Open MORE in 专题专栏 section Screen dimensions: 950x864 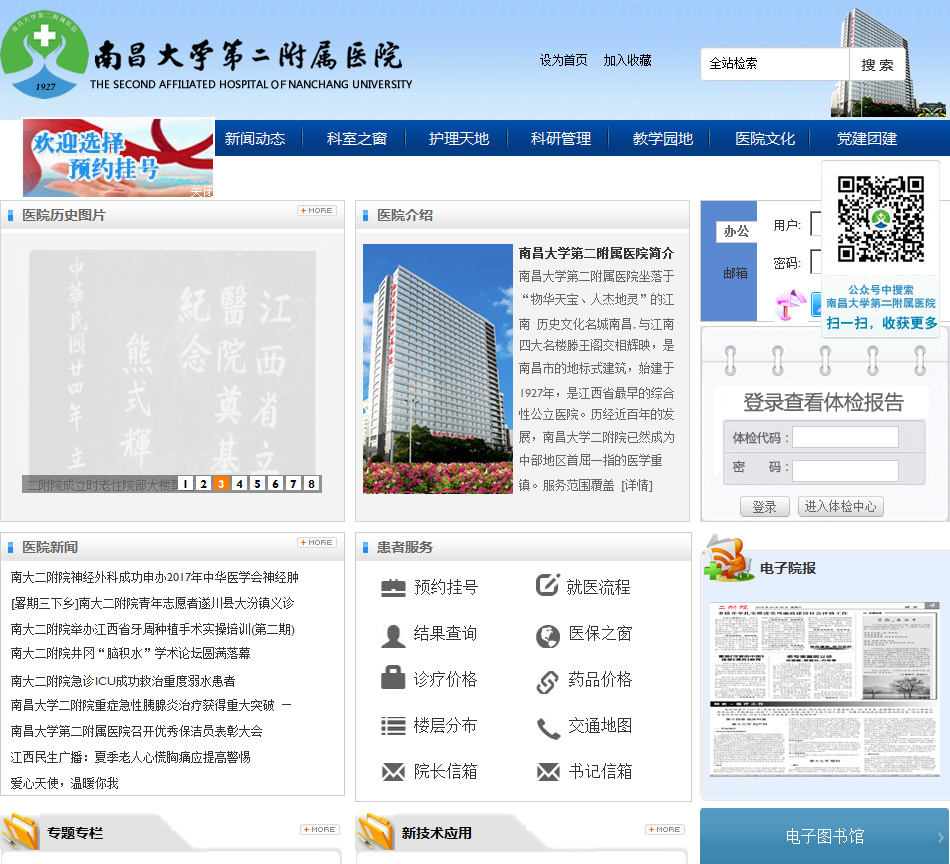[x=320, y=829]
